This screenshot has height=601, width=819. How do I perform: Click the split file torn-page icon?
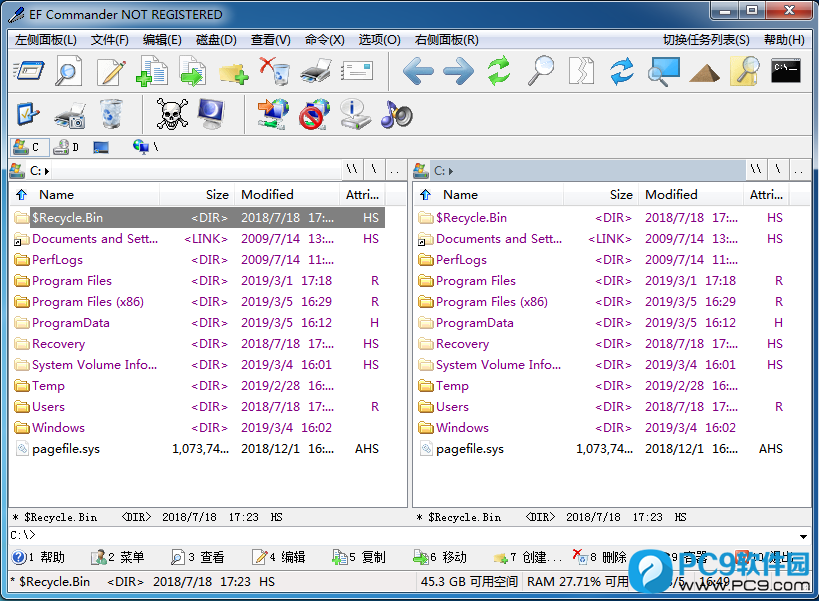pyautogui.click(x=581, y=70)
